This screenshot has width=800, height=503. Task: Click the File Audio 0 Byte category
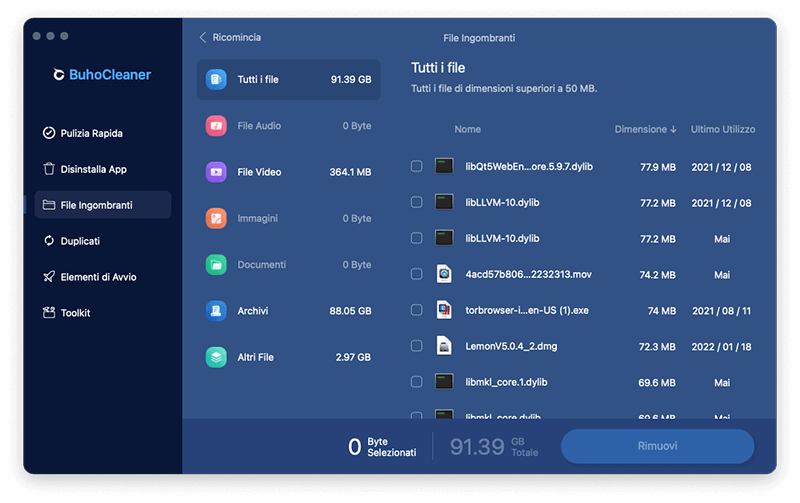(x=289, y=125)
